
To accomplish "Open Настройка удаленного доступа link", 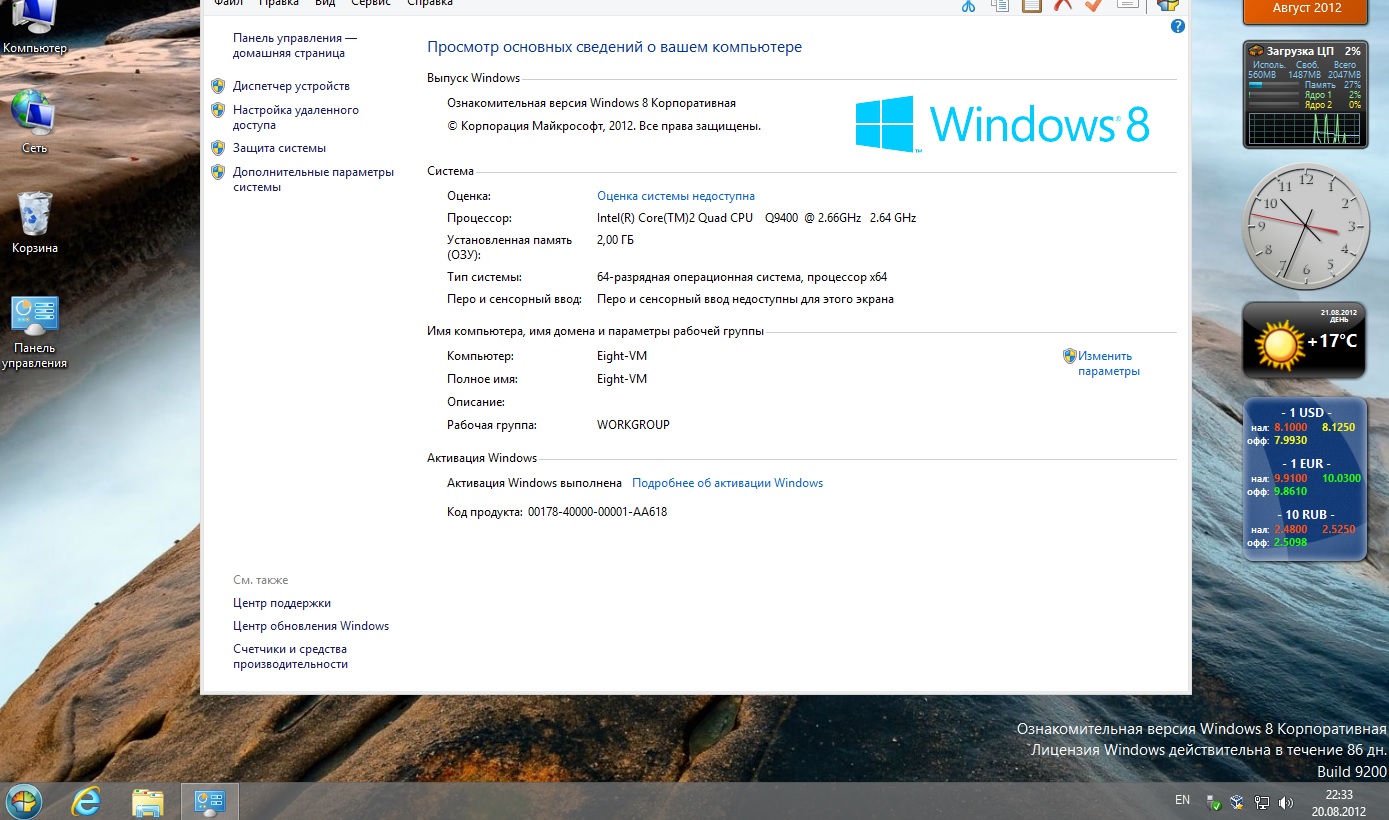I will (296, 118).
